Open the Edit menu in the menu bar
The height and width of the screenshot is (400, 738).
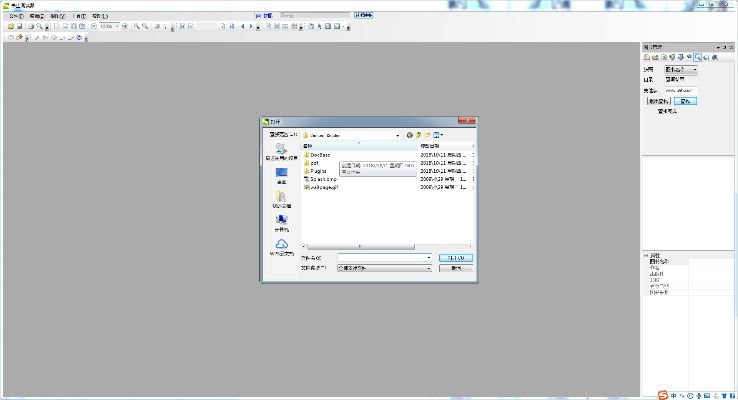[x=37, y=16]
